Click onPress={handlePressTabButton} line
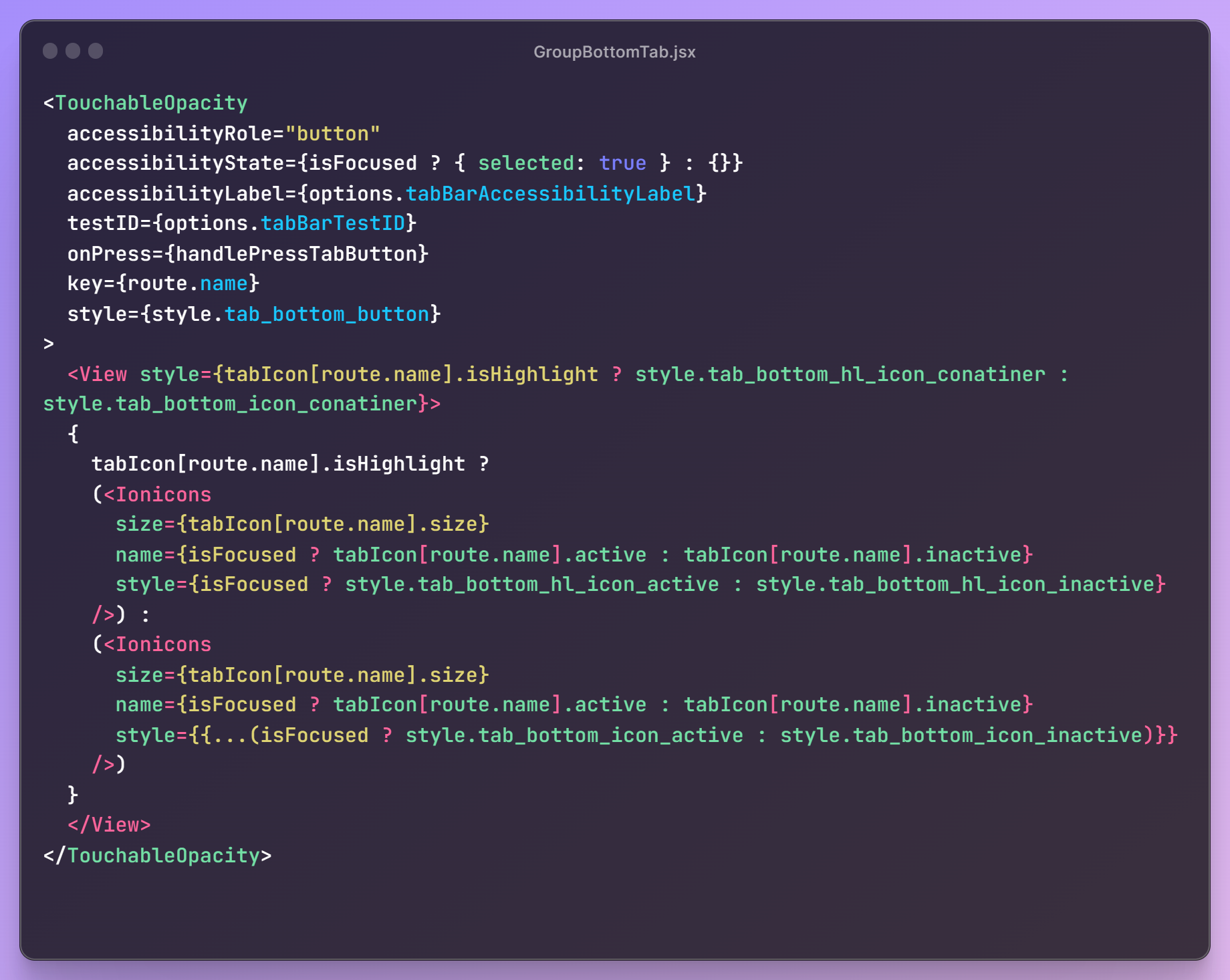The image size is (1230, 980). (x=248, y=254)
